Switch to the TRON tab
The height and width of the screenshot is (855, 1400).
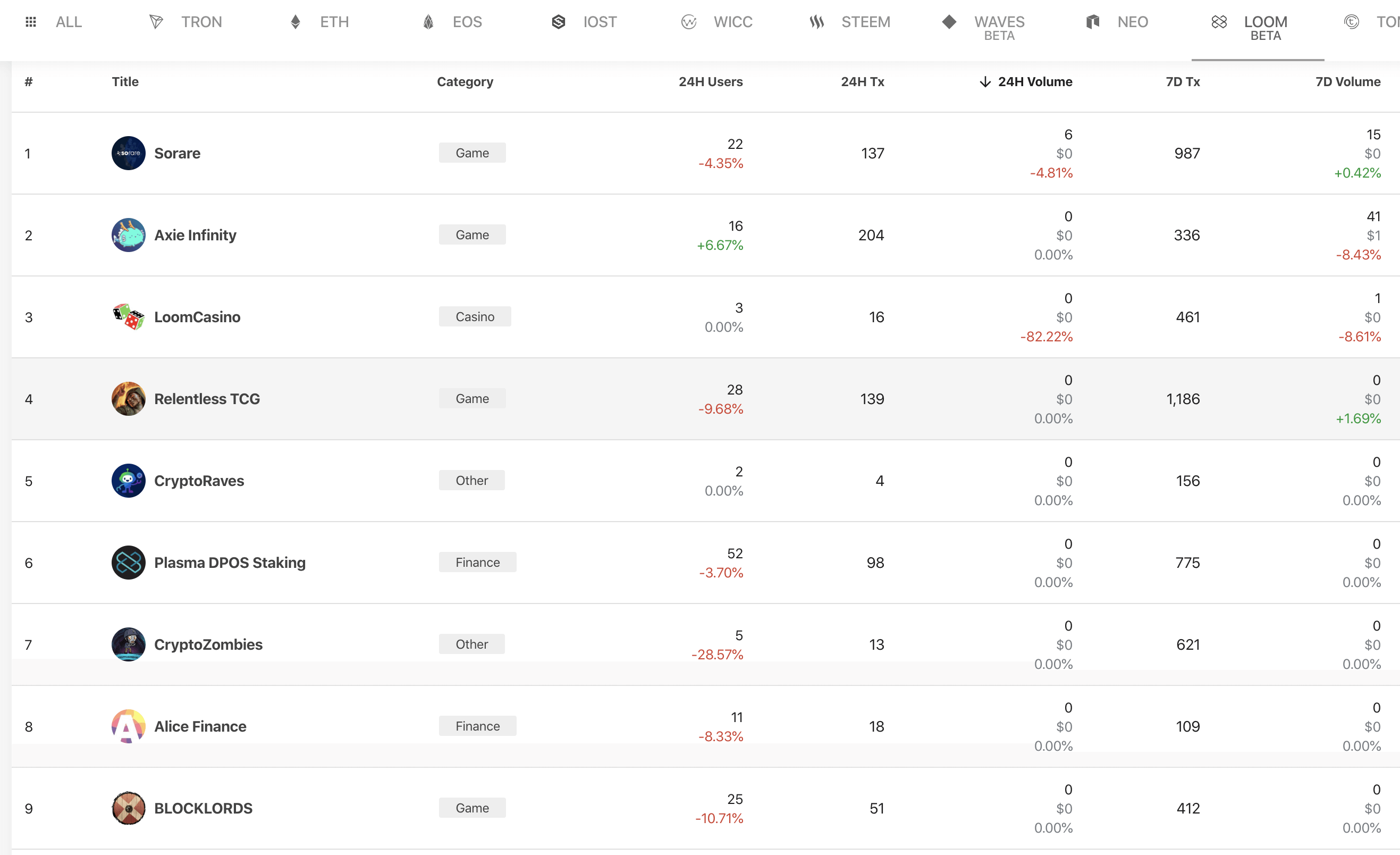click(x=185, y=22)
